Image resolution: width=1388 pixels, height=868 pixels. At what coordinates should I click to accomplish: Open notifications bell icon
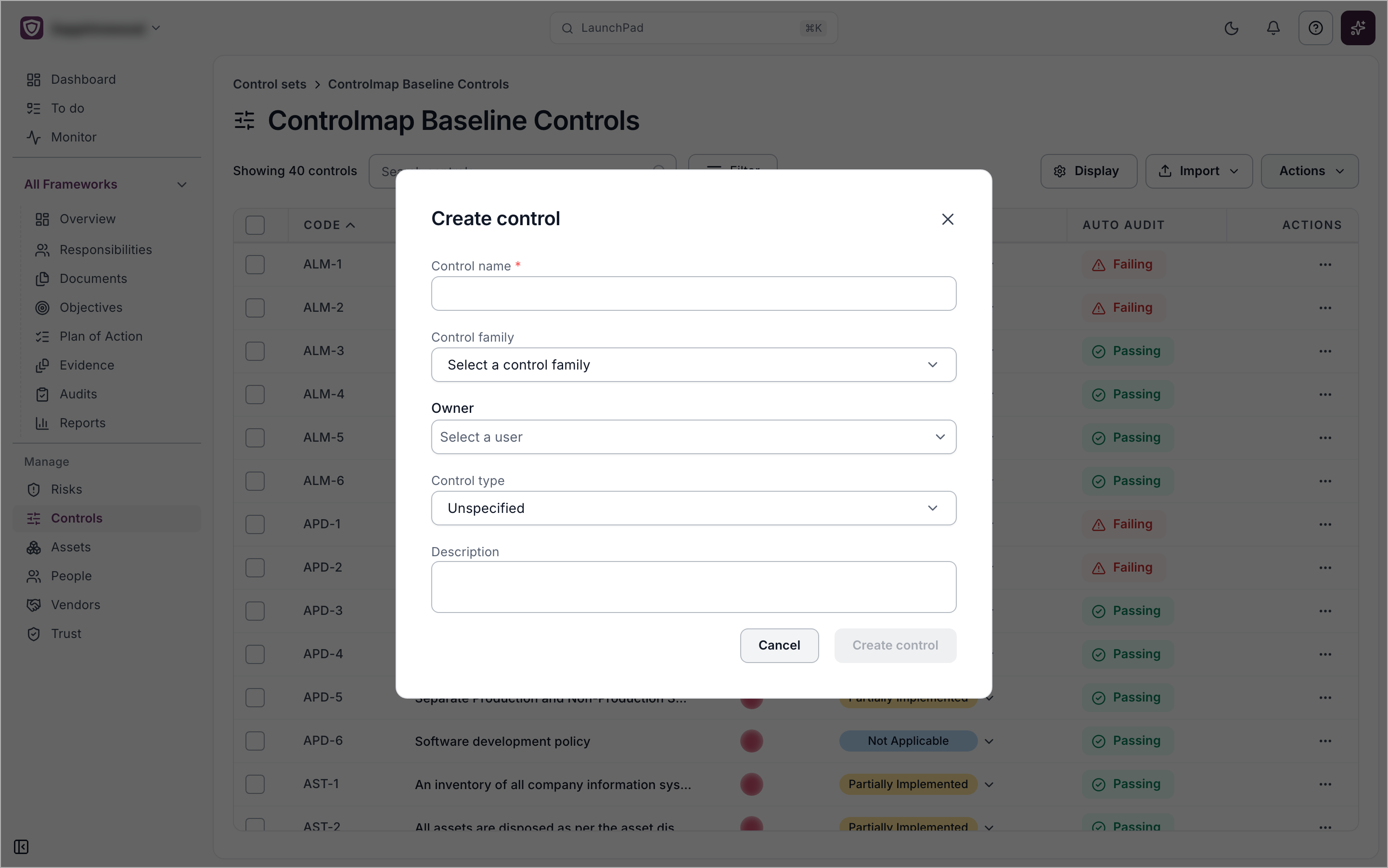(1273, 28)
